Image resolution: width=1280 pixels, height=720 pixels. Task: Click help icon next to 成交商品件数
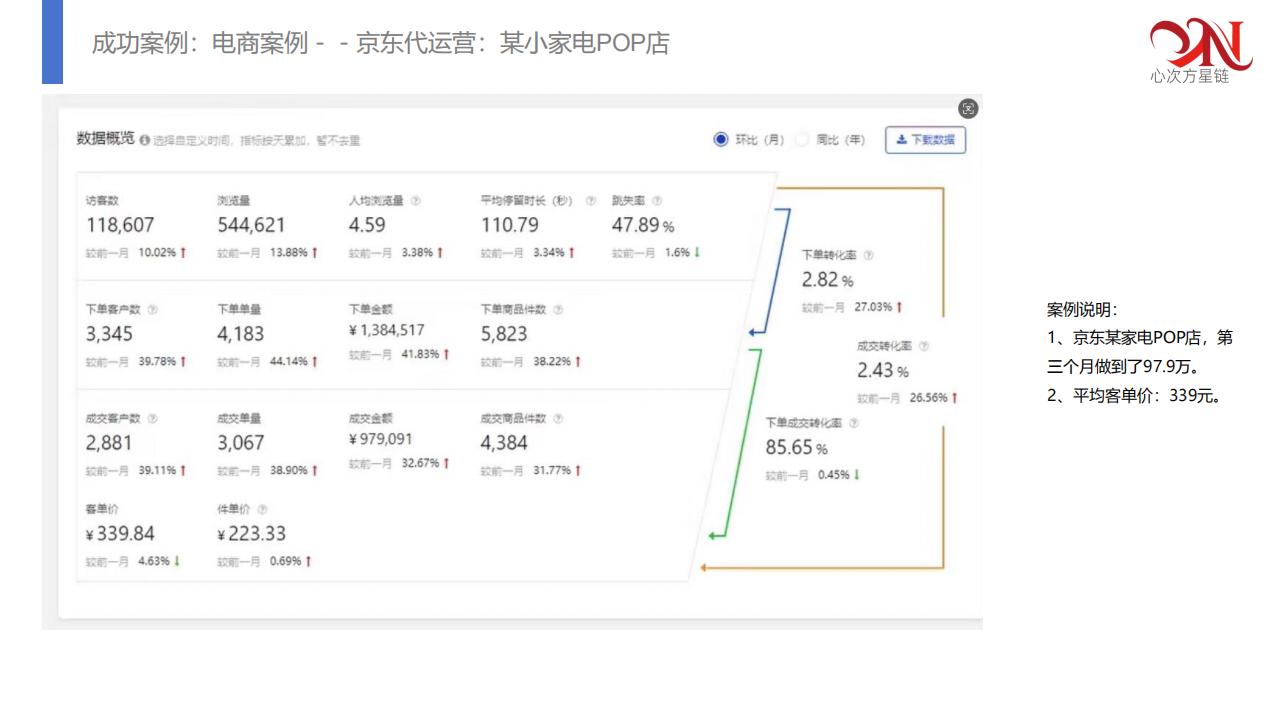pos(558,419)
